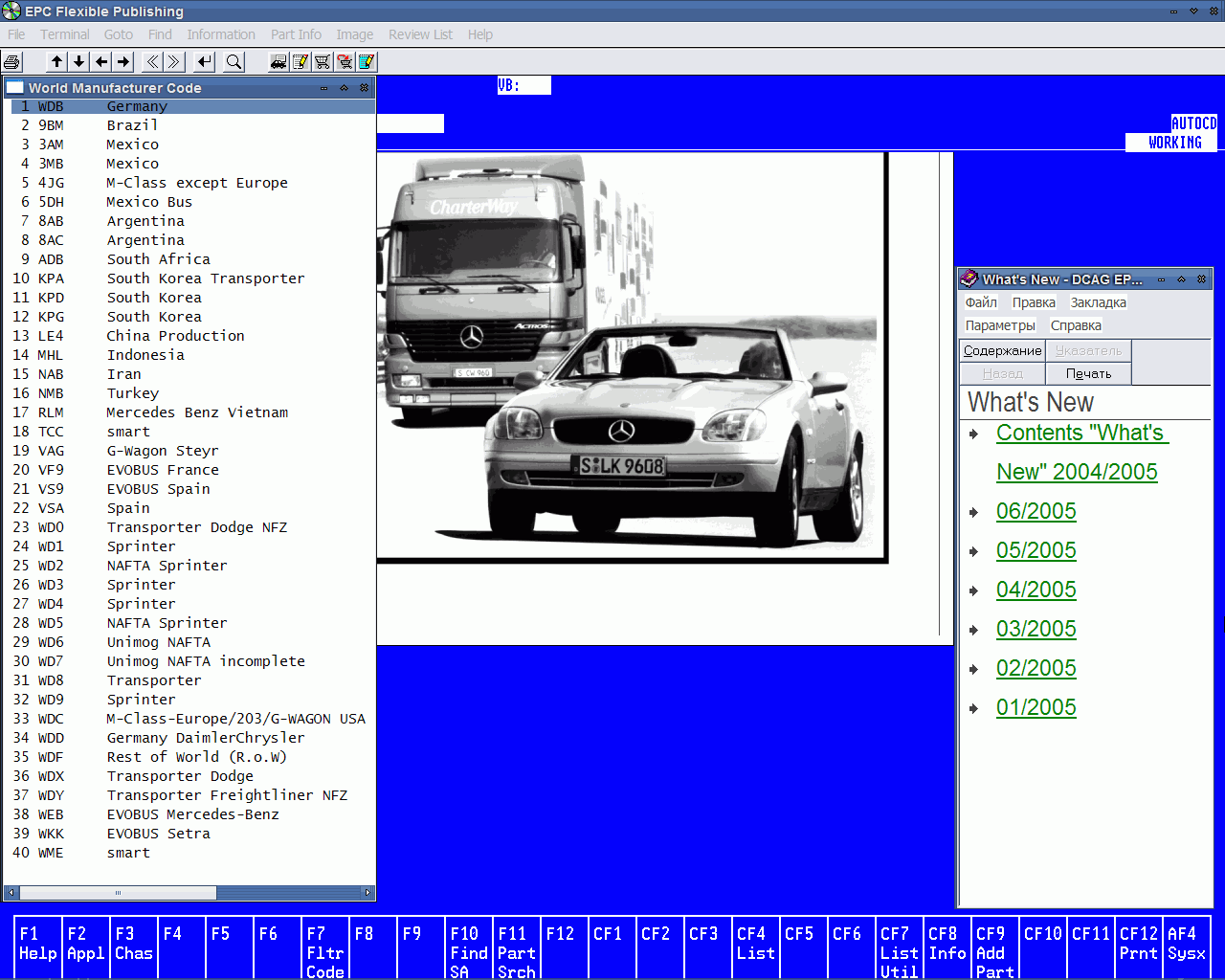Select the "4JG M-Class except Europe" row

192,183
